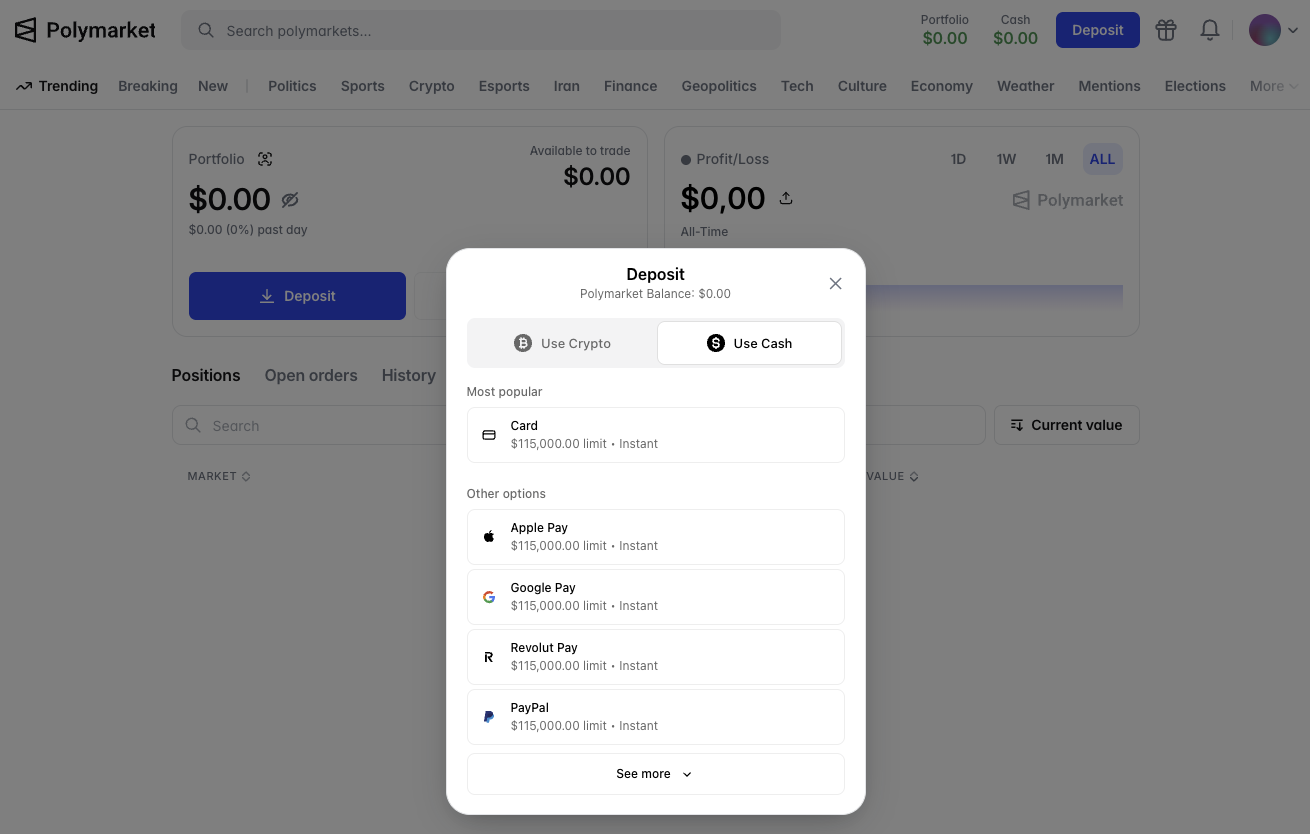Click the blue Deposit button in header

(1097, 30)
